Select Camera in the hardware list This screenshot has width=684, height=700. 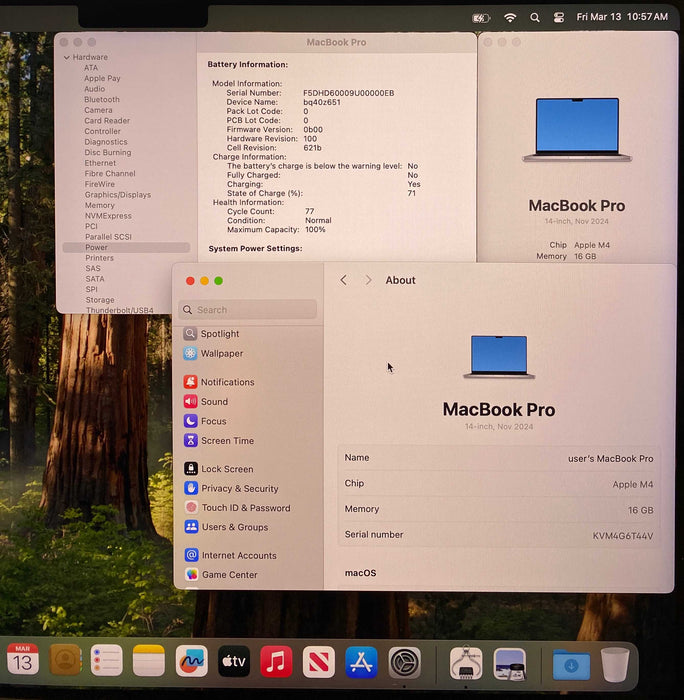click(98, 110)
